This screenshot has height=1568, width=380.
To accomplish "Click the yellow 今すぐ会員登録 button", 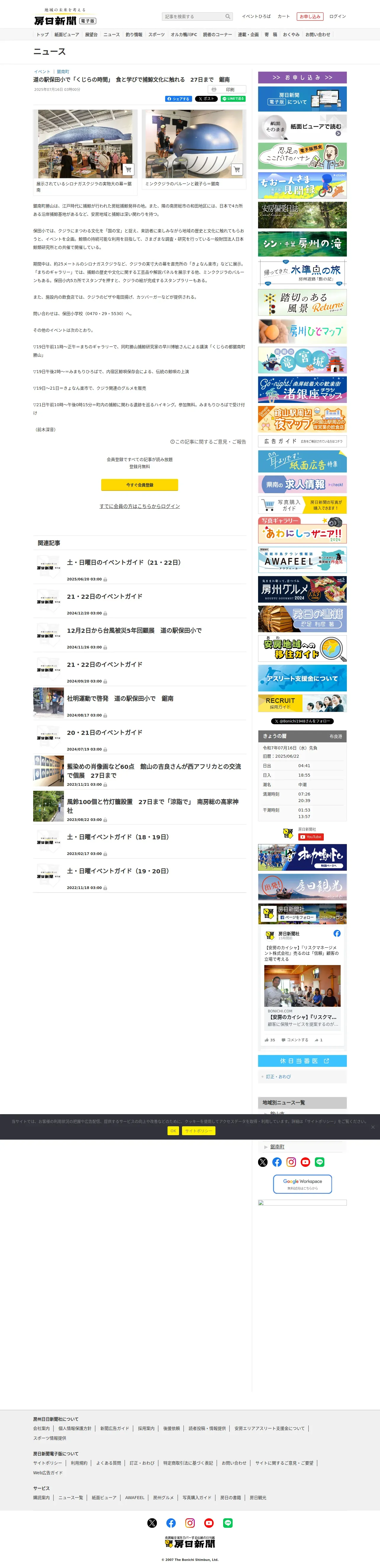I will [x=139, y=485].
